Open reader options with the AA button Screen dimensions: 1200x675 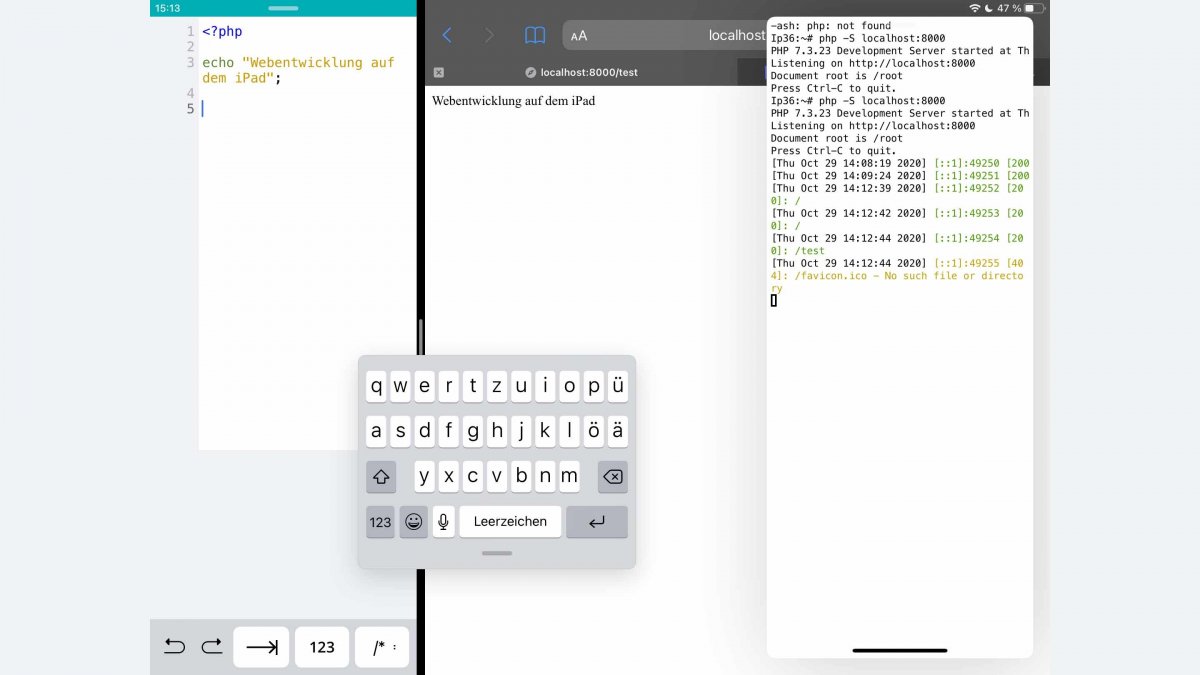(x=578, y=35)
